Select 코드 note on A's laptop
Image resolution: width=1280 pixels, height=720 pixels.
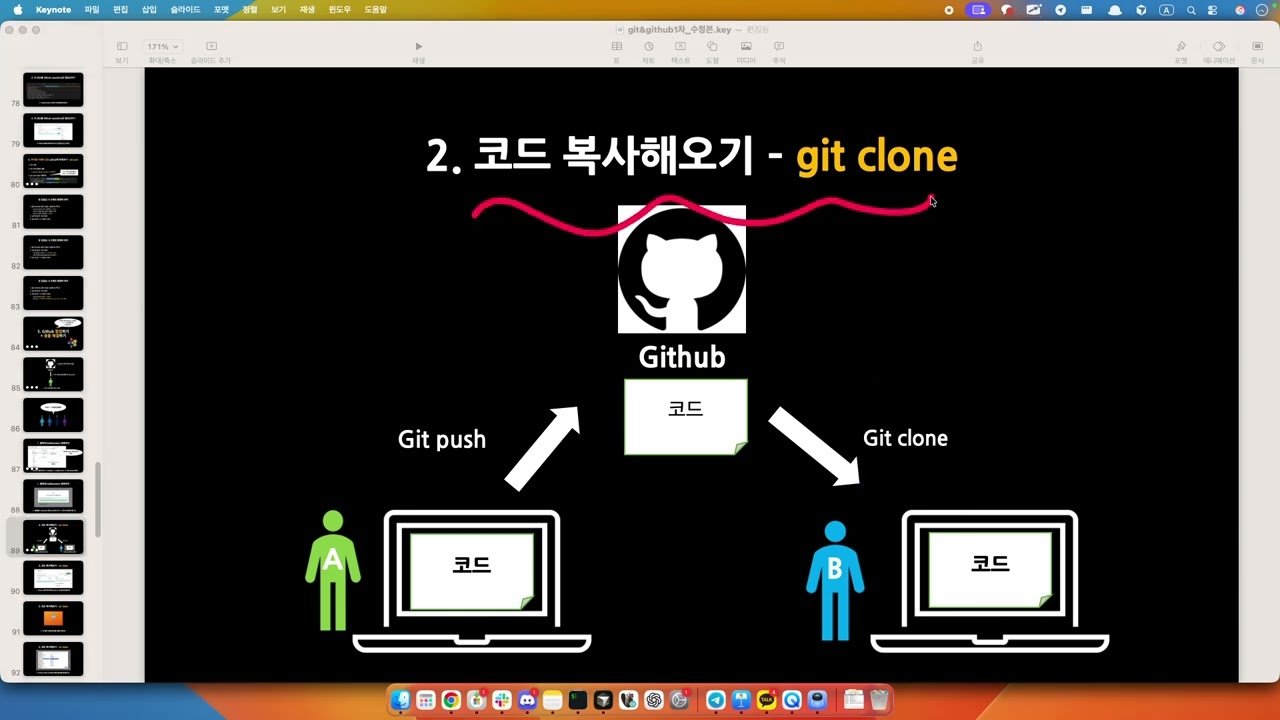click(x=472, y=571)
